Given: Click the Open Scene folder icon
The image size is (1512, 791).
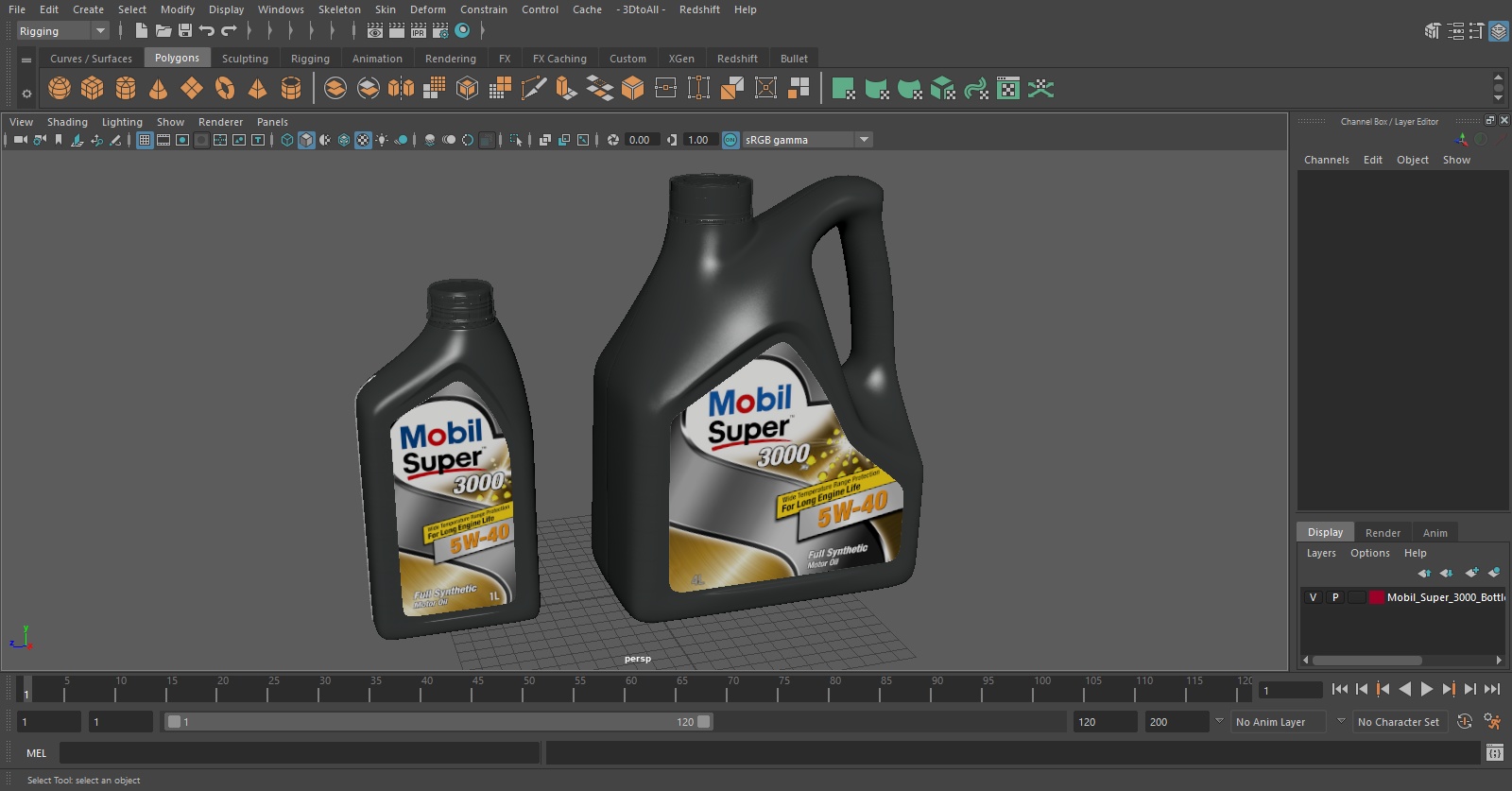Looking at the screenshot, I should tap(163, 31).
